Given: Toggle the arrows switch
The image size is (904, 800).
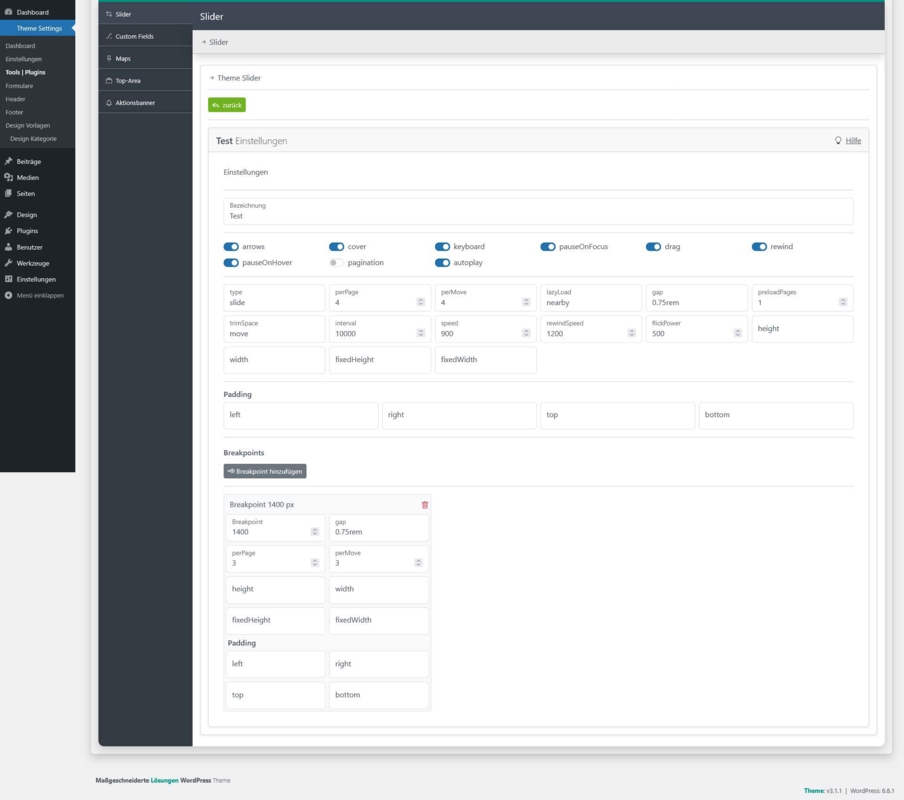Looking at the screenshot, I should 231,247.
